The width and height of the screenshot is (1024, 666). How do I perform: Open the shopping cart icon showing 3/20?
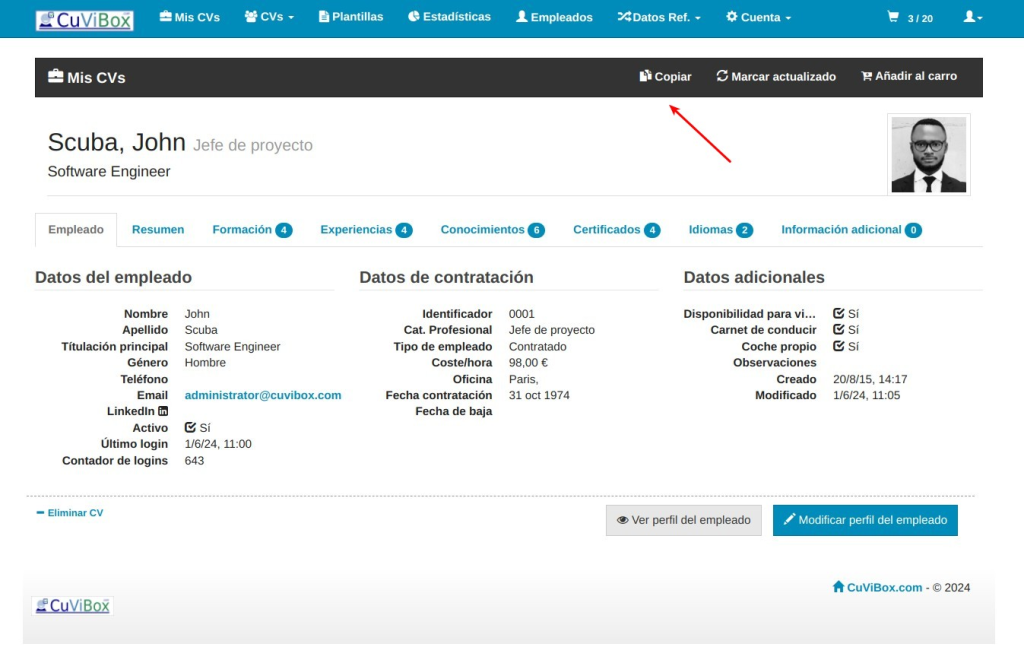coord(893,17)
